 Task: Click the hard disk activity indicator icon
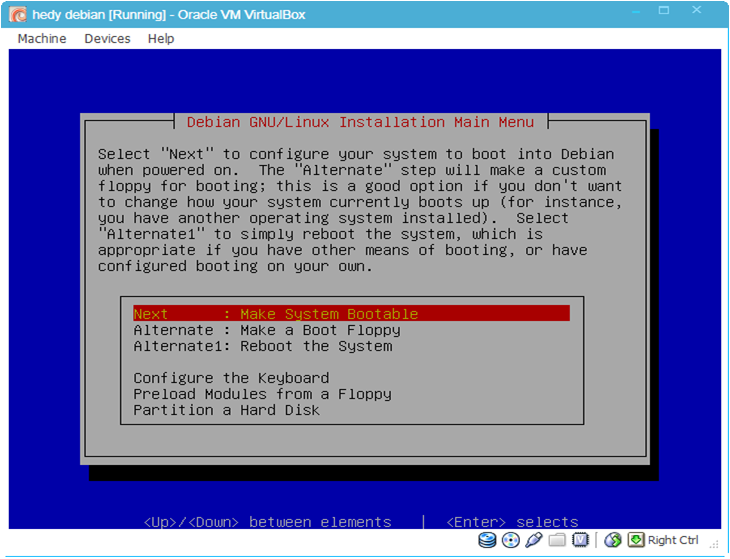[x=487, y=540]
